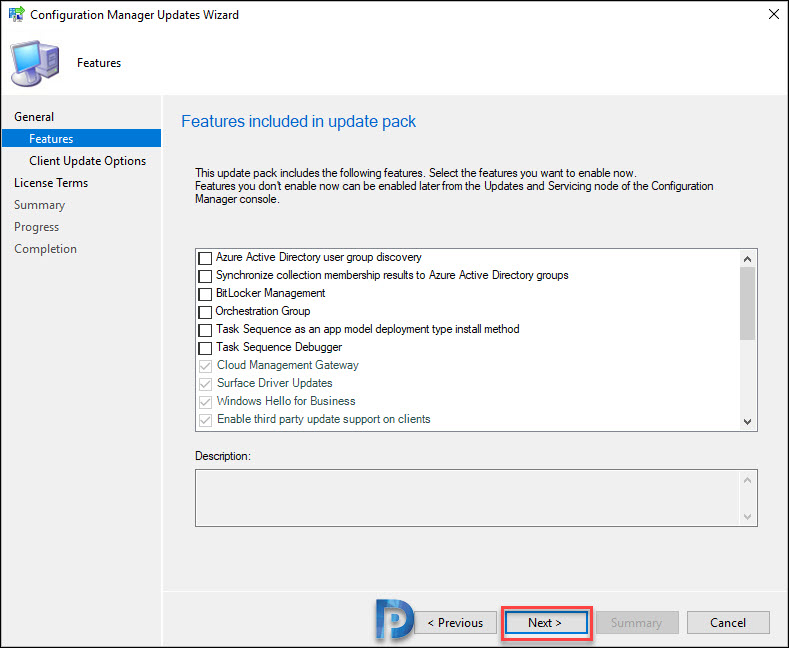Click the features list scrollbar thumb
789x648 pixels.
pyautogui.click(x=747, y=303)
